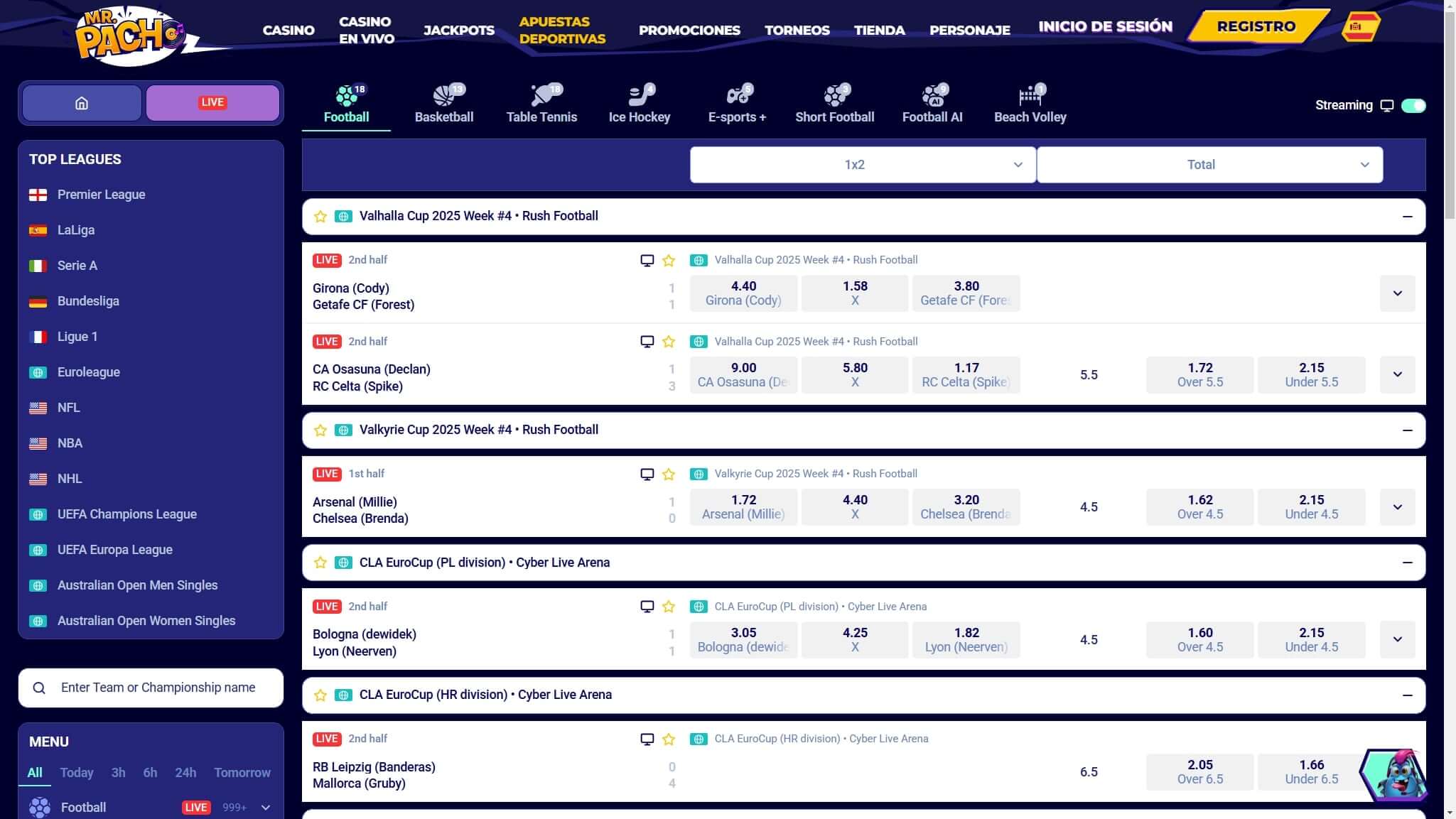Click the Football ball icon in menu
1456x819 pixels.
coord(40,808)
